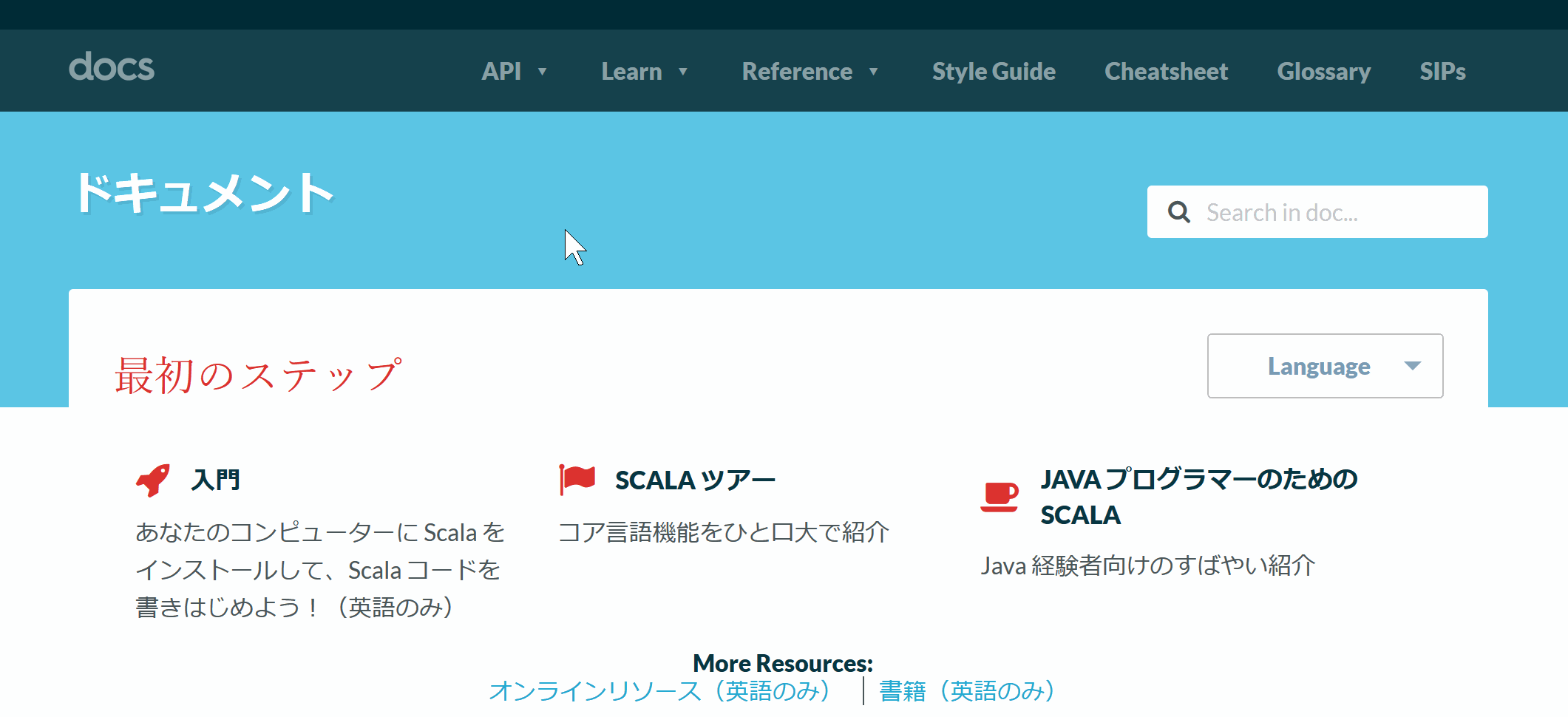Open オンラインリソース（英語のみ）link
Viewport: 1568px width, 717px height.
(659, 691)
